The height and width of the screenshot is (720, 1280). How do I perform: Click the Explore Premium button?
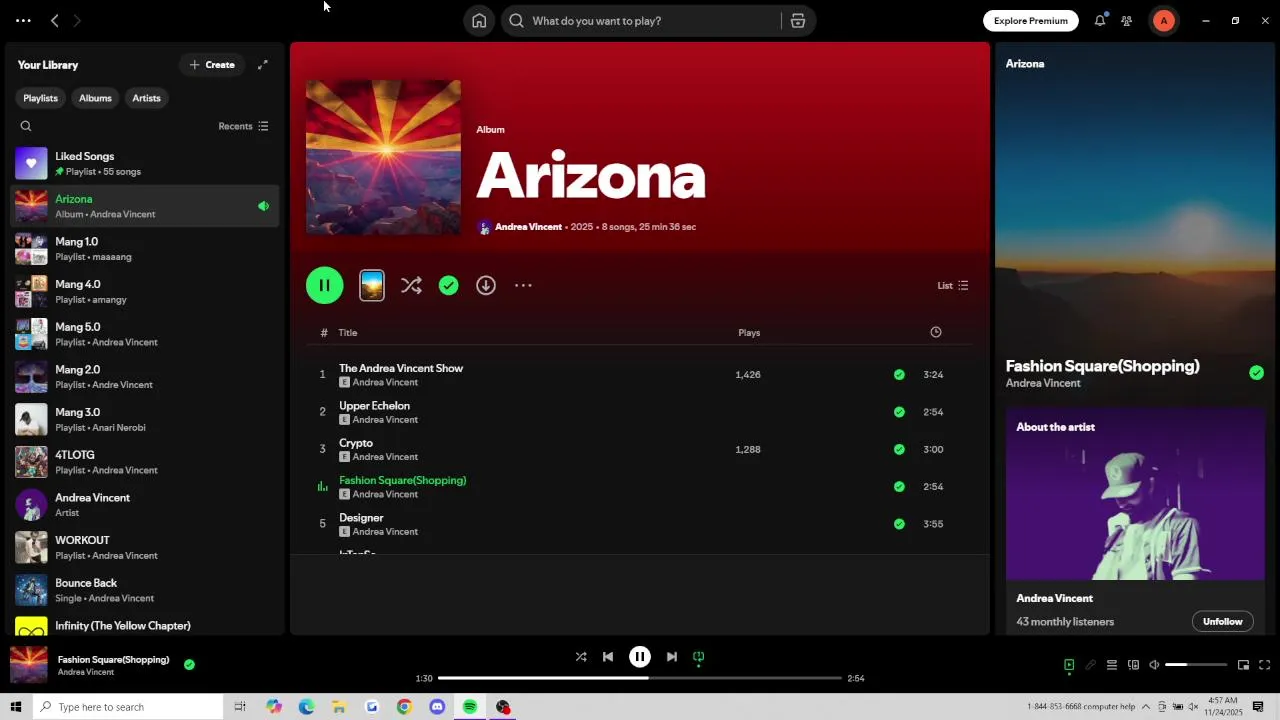click(x=1031, y=21)
